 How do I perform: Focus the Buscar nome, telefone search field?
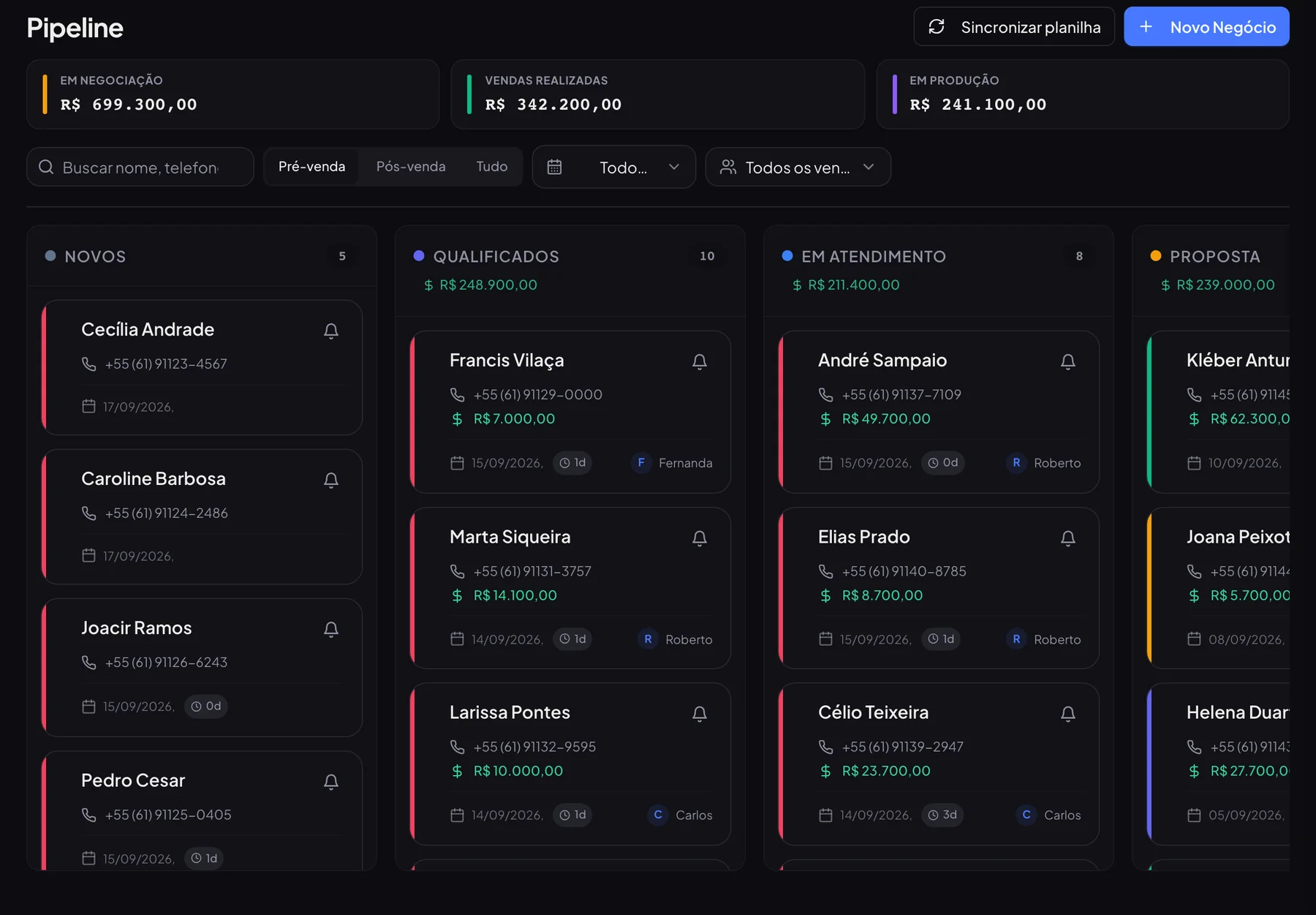(x=140, y=167)
